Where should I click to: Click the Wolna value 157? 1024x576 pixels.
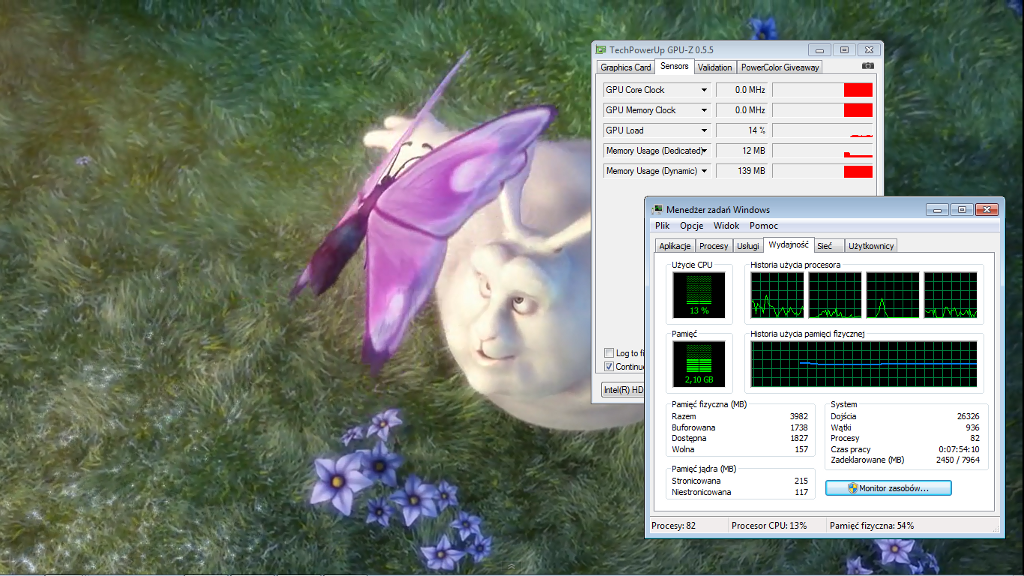point(801,449)
